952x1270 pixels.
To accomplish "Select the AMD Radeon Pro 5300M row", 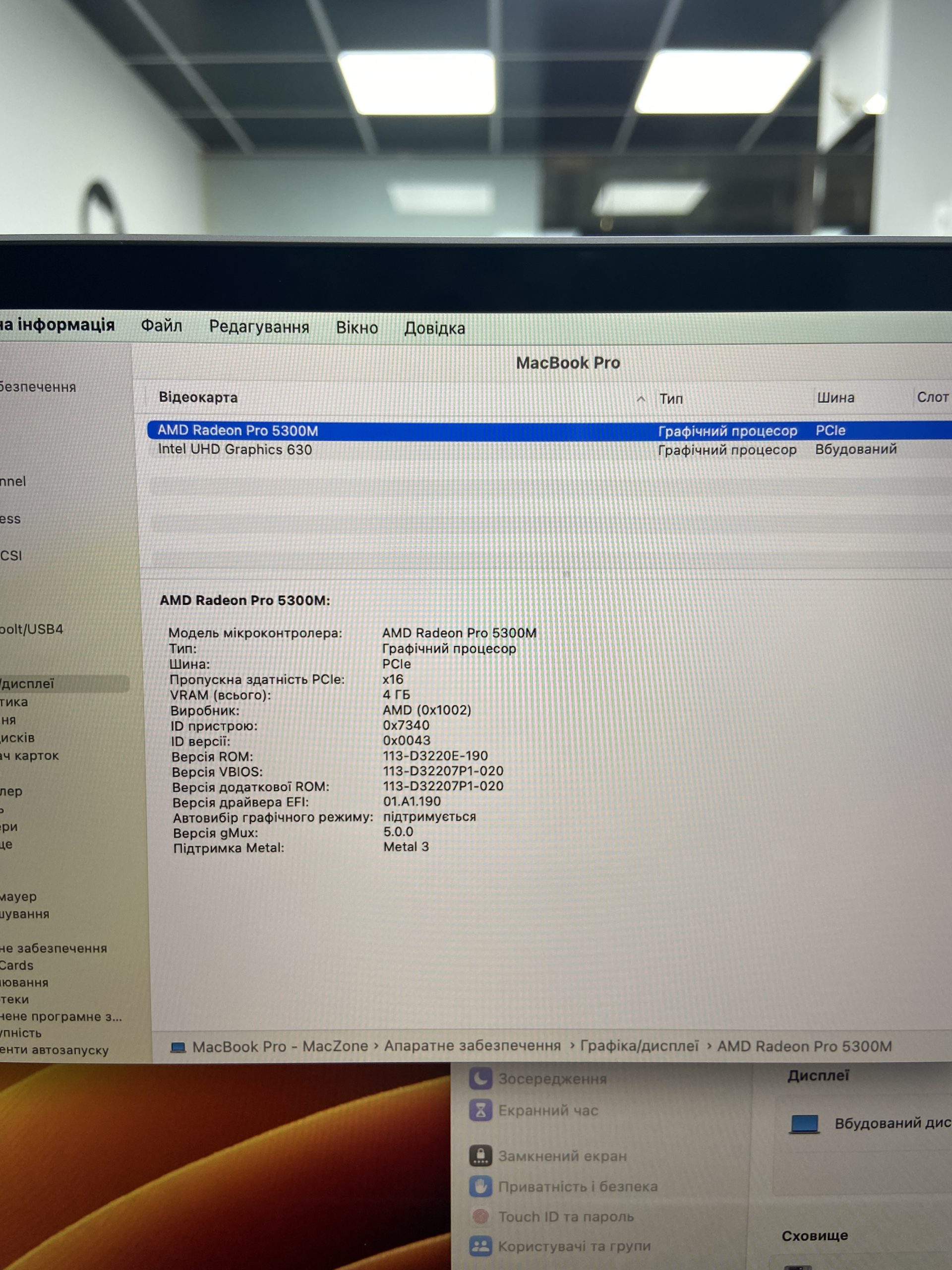I will click(x=549, y=431).
